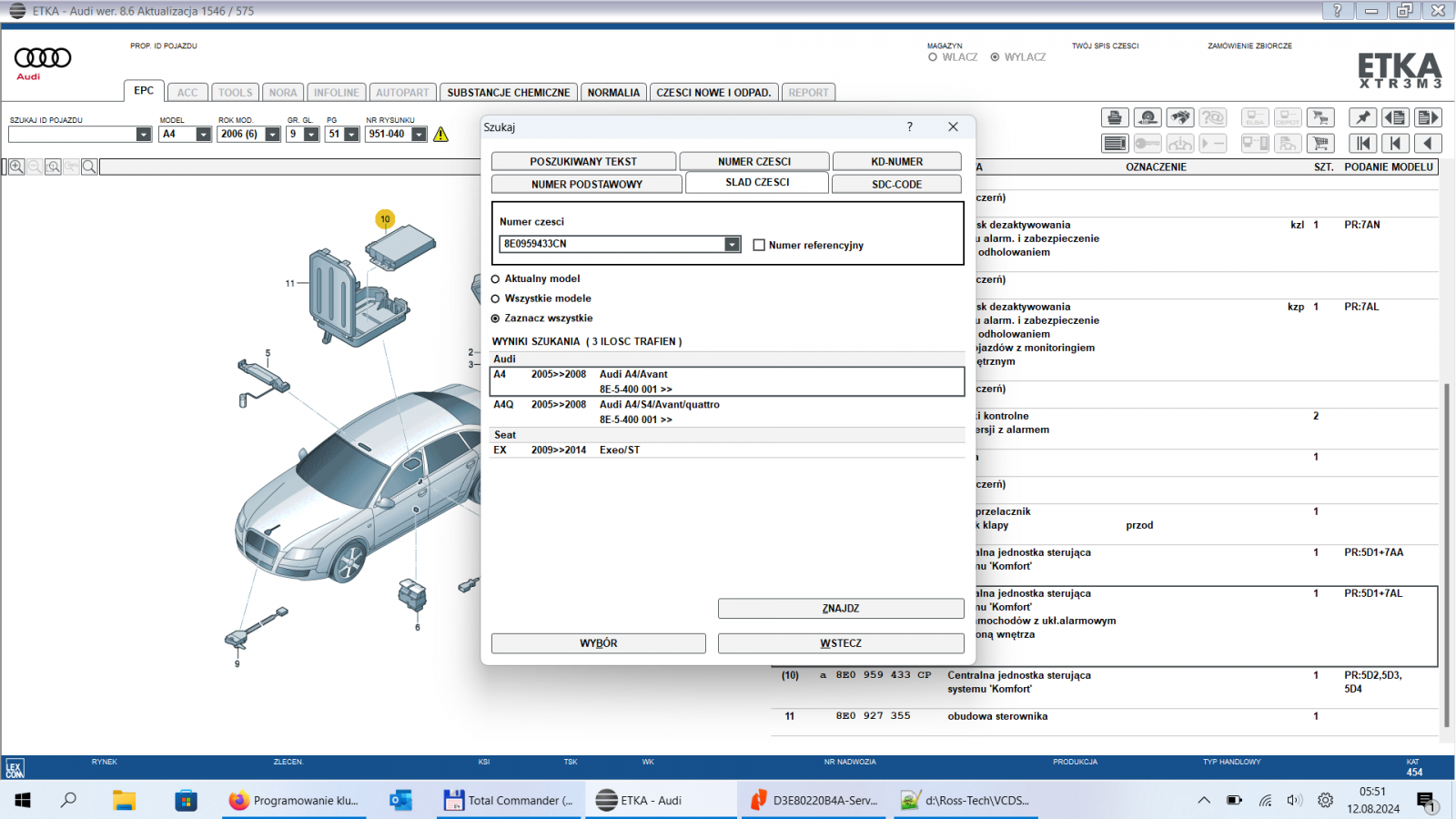The height and width of the screenshot is (819, 1456).
Task: Open the Wi-Fi icon in the system tray
Action: (x=1265, y=800)
